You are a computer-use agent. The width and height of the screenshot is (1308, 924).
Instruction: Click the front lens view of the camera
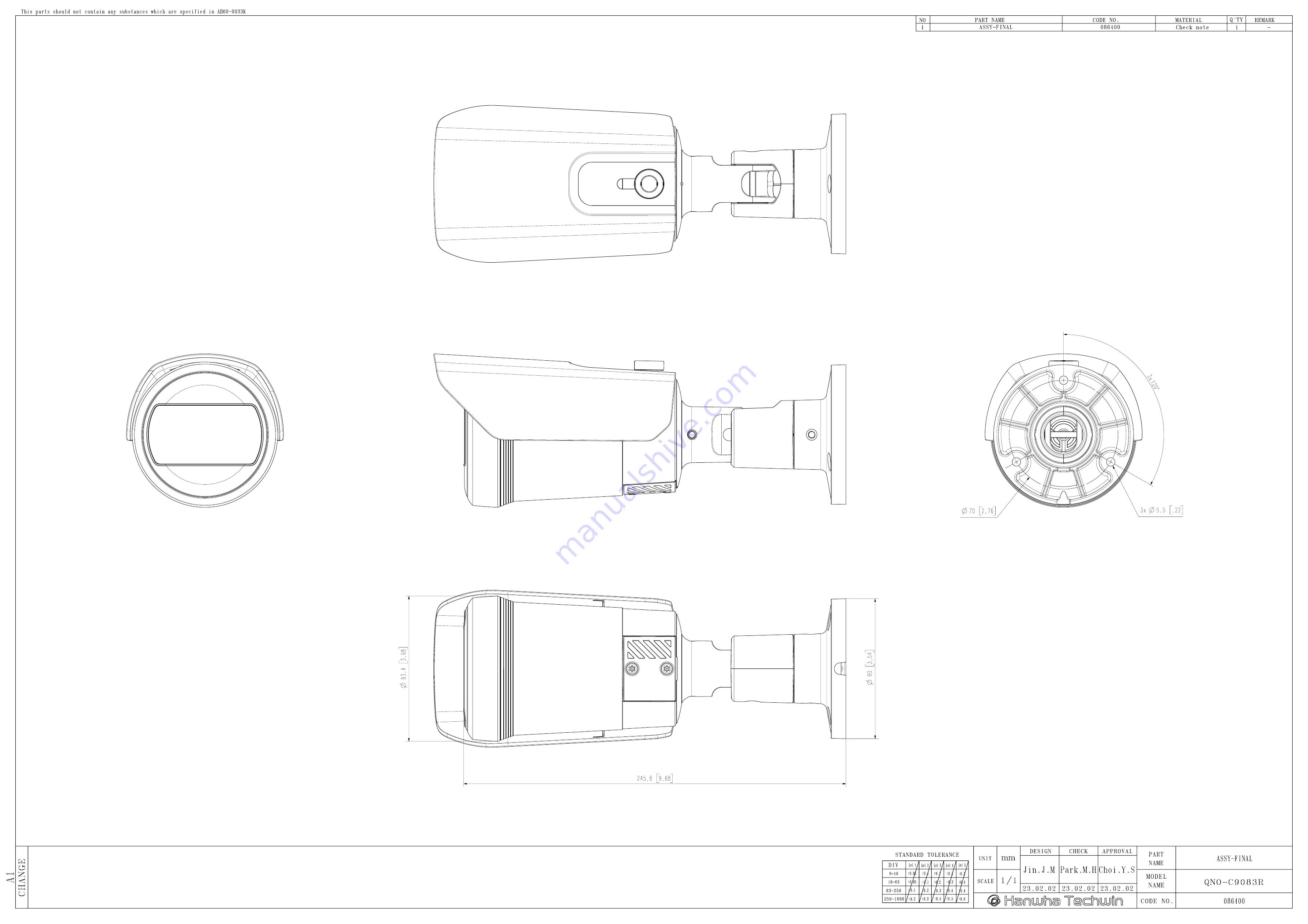pyautogui.click(x=205, y=430)
